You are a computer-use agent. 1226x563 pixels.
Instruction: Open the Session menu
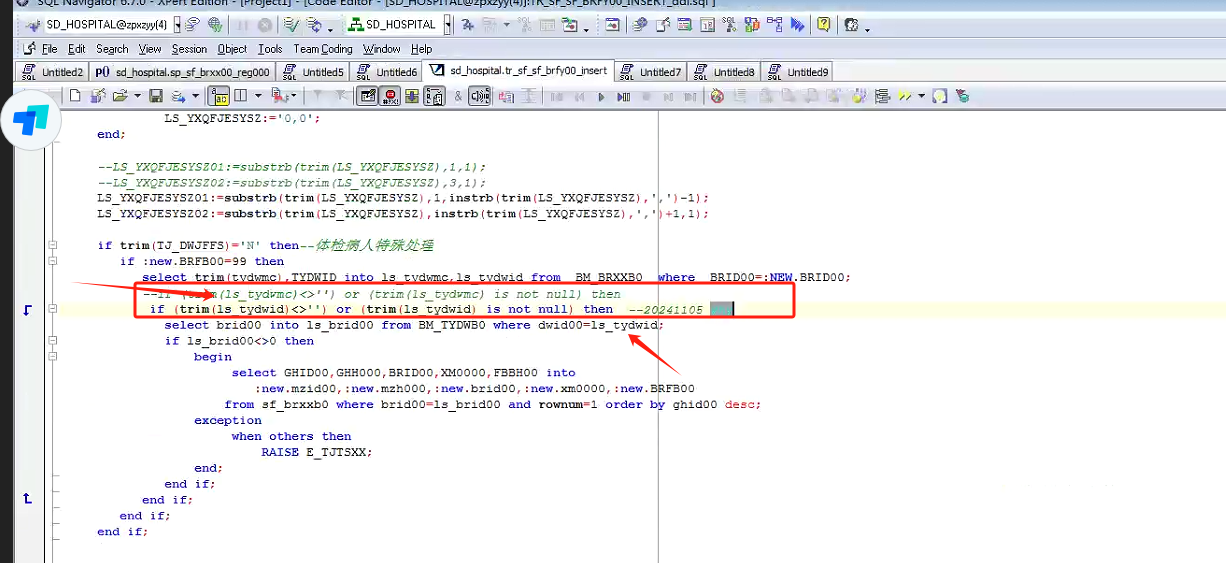pyautogui.click(x=189, y=48)
